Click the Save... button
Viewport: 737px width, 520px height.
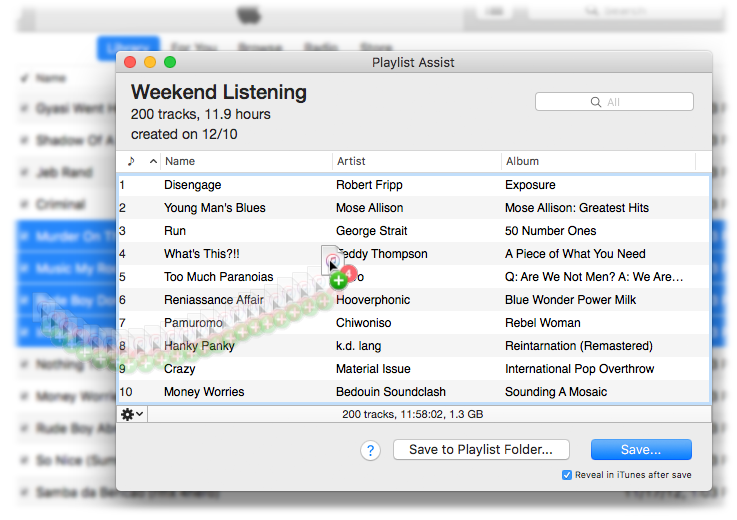641,449
